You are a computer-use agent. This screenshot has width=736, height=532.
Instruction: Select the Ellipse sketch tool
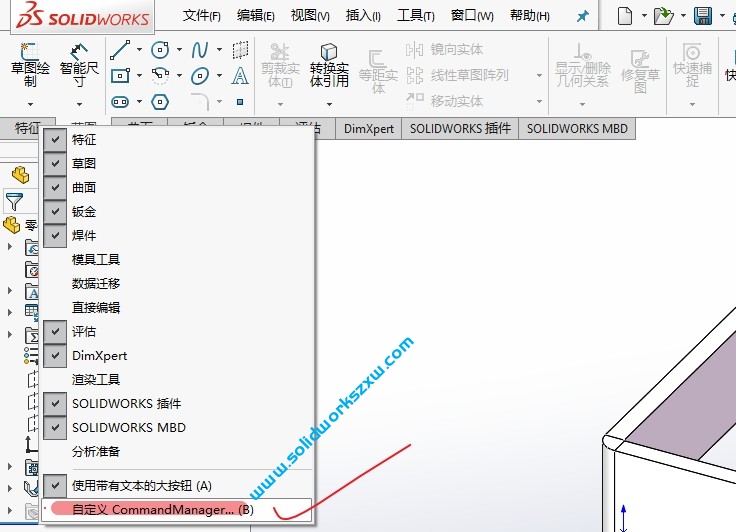pyautogui.click(x=200, y=75)
